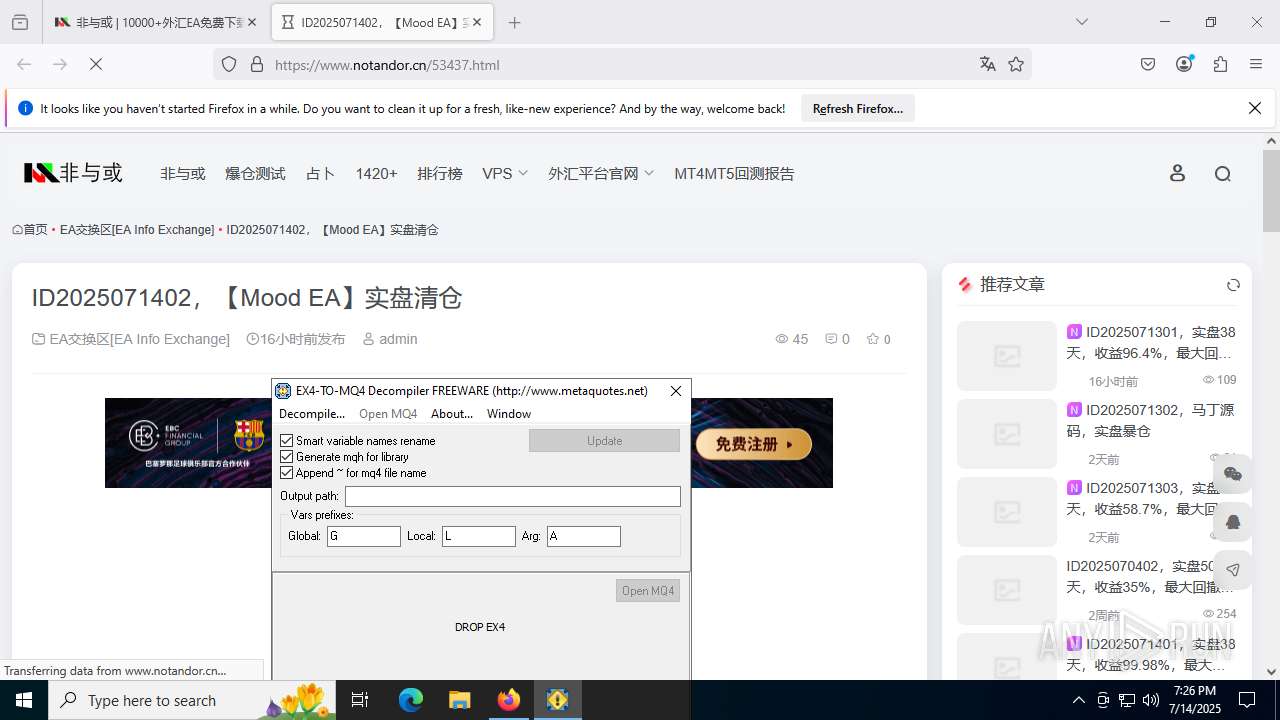
Task: Click the address bar URL field
Action: pyautogui.click(x=620, y=64)
